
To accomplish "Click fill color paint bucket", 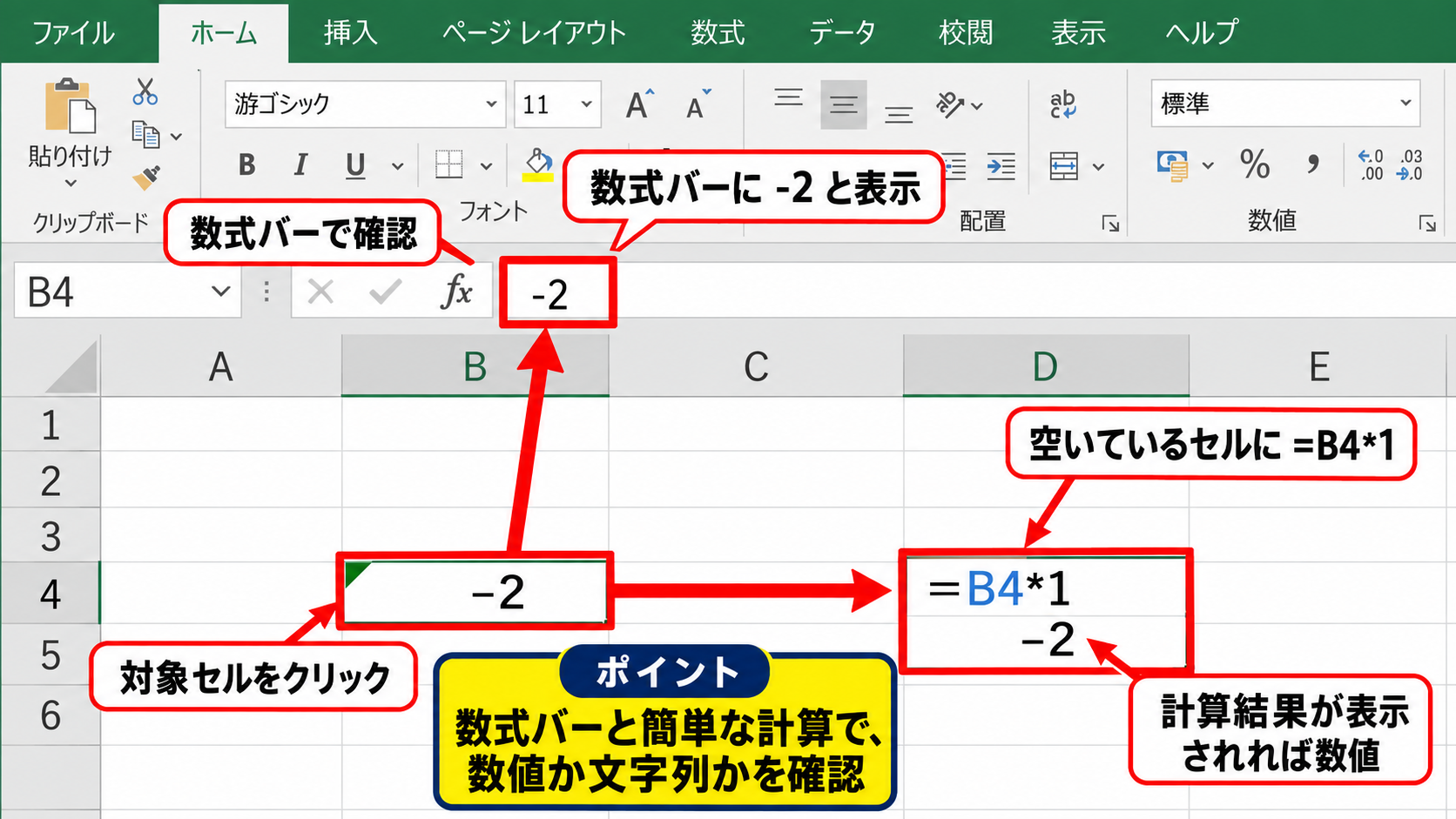I will (538, 164).
